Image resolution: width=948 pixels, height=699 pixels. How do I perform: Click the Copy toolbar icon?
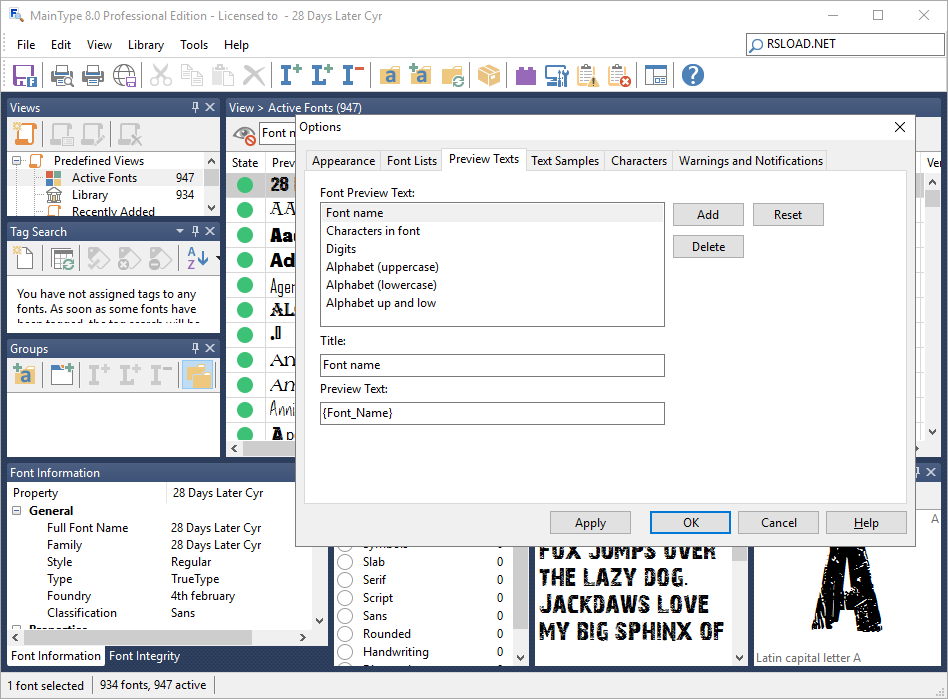[192, 76]
